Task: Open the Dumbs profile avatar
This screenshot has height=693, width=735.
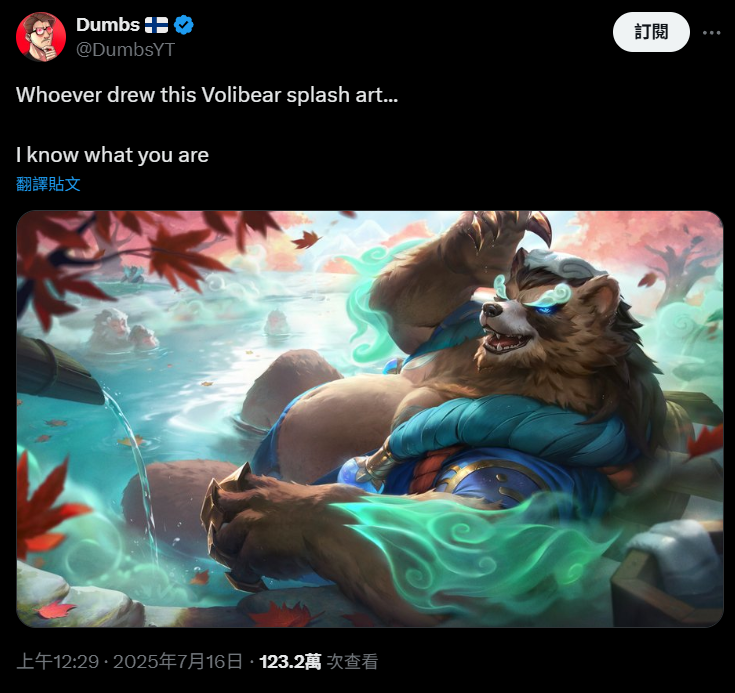Action: [41, 37]
